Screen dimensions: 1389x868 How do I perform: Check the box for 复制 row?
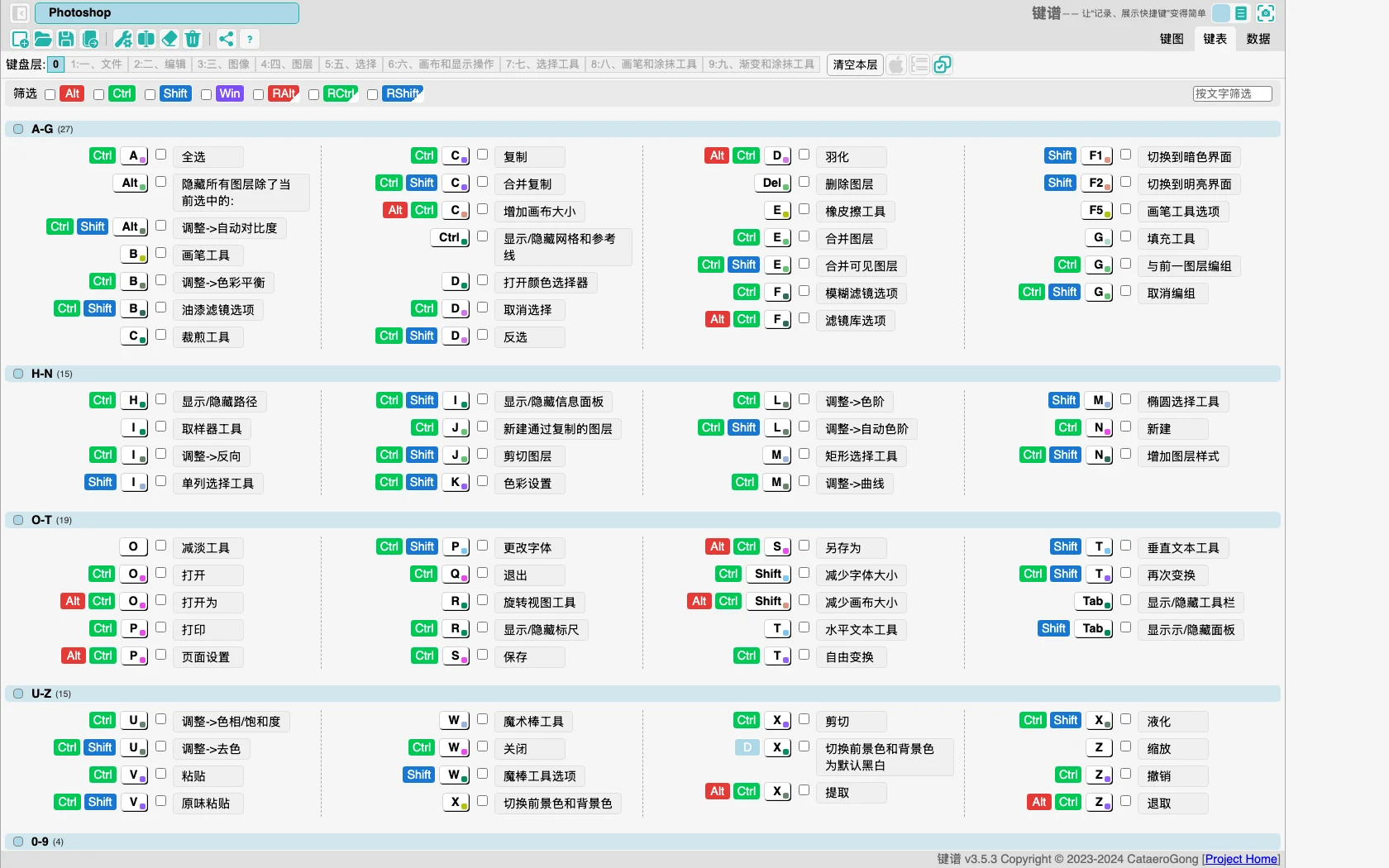click(x=483, y=155)
